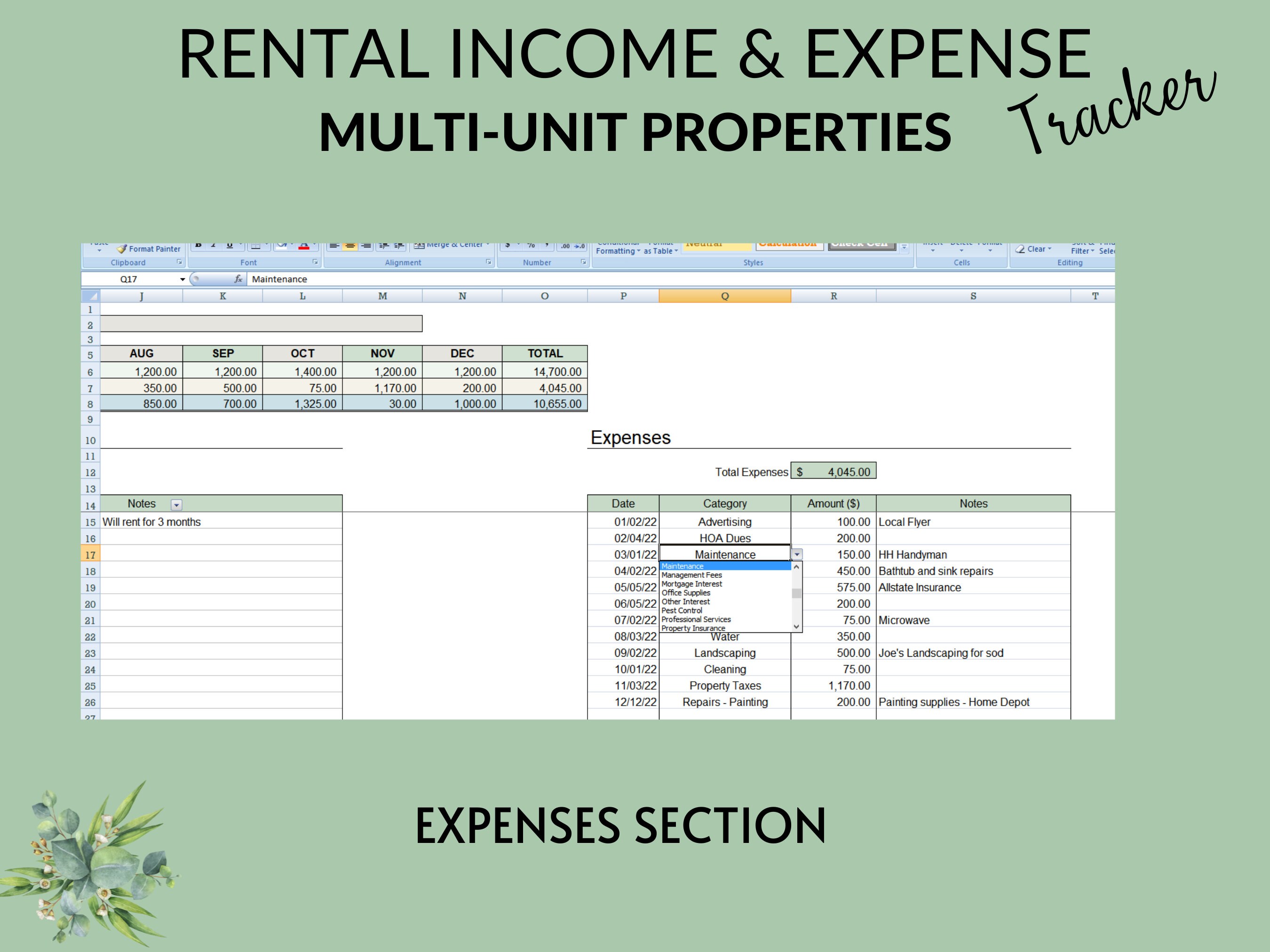Open the Insert Function (fx) icon
1270x952 pixels.
click(x=239, y=279)
